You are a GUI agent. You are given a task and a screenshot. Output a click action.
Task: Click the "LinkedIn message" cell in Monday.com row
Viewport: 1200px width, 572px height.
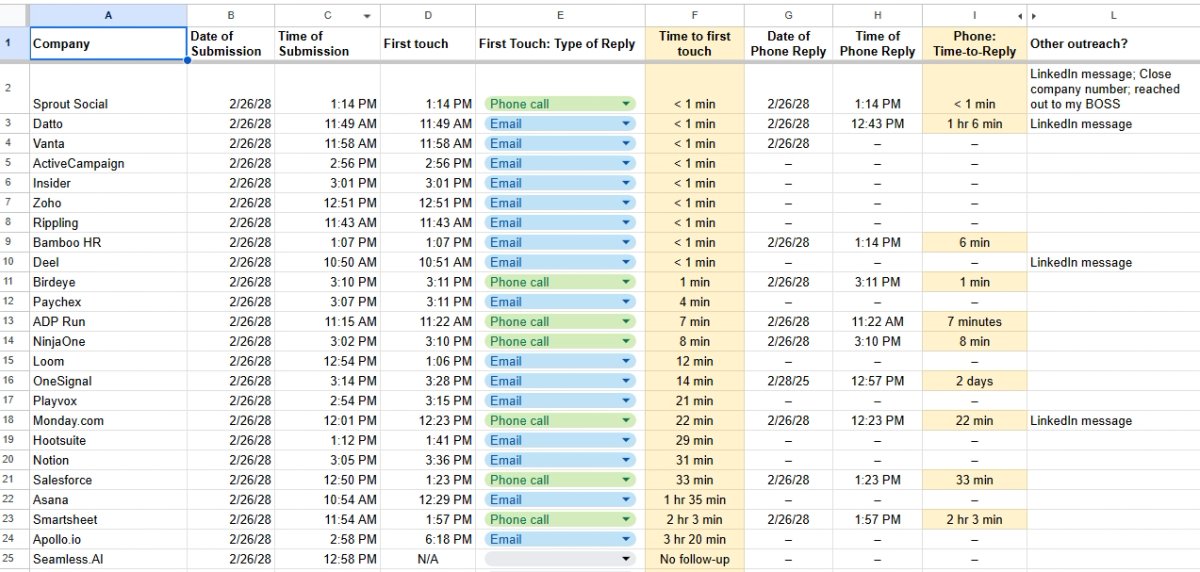[1113, 421]
